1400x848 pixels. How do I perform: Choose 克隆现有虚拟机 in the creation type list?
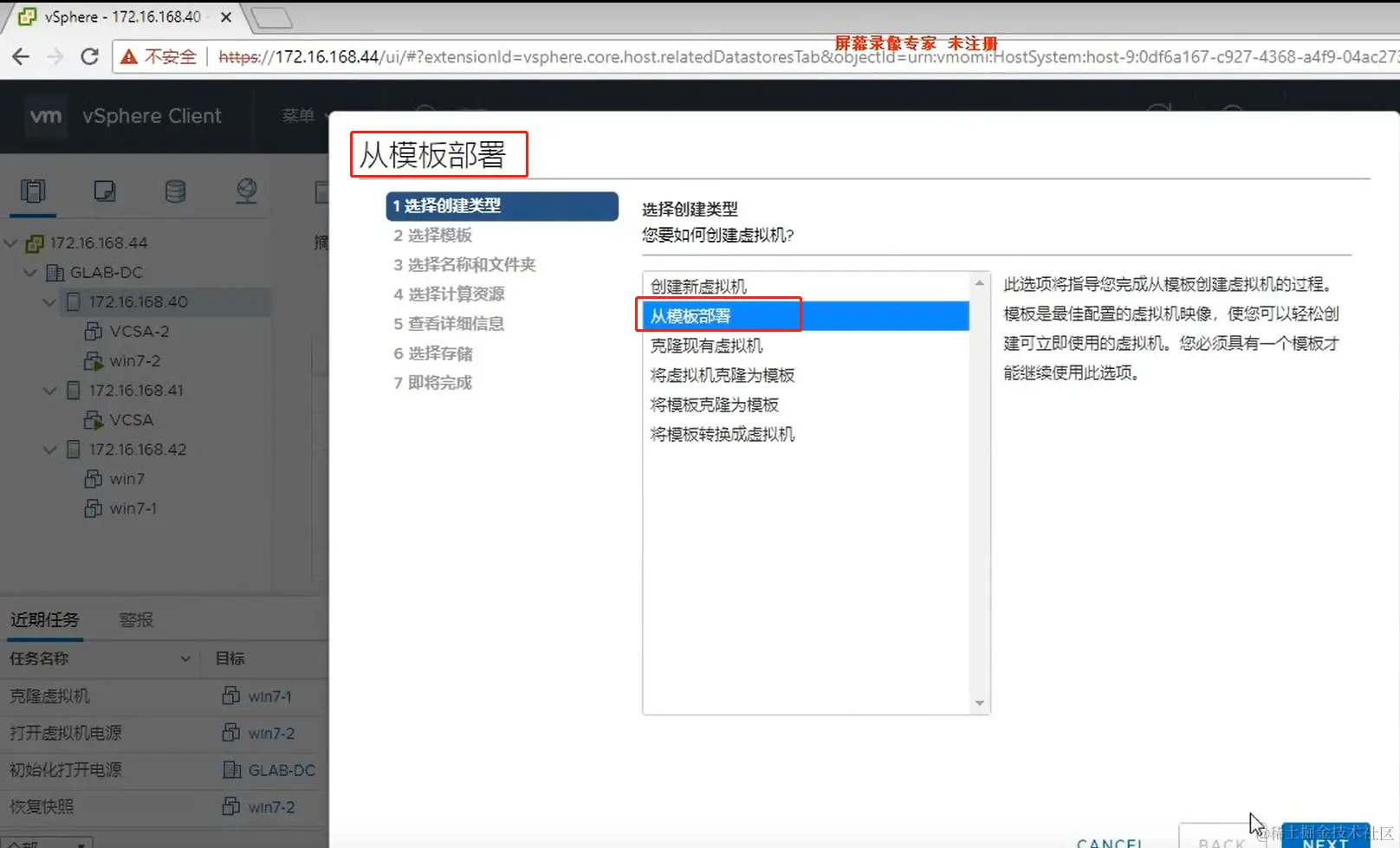coord(806,346)
